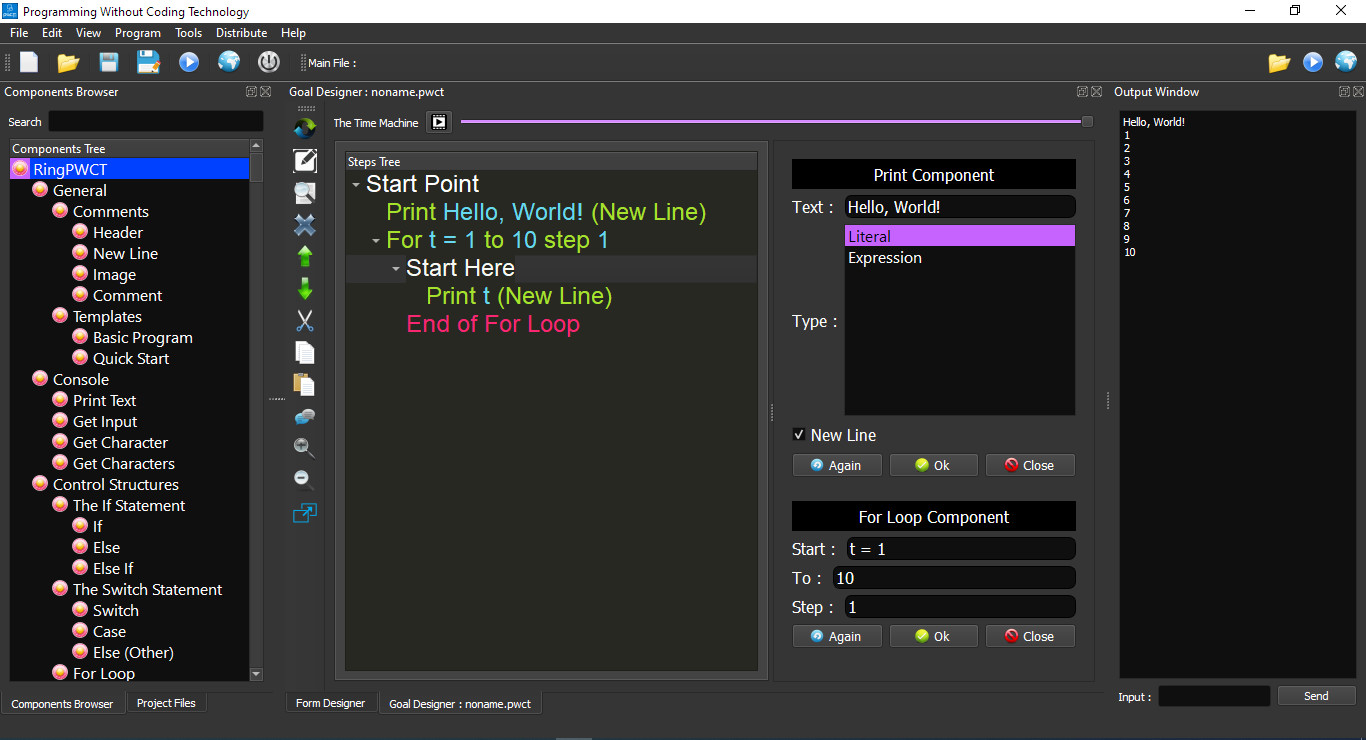The height and width of the screenshot is (740, 1366).
Task: Select Expression as the Text type
Action: click(x=884, y=257)
